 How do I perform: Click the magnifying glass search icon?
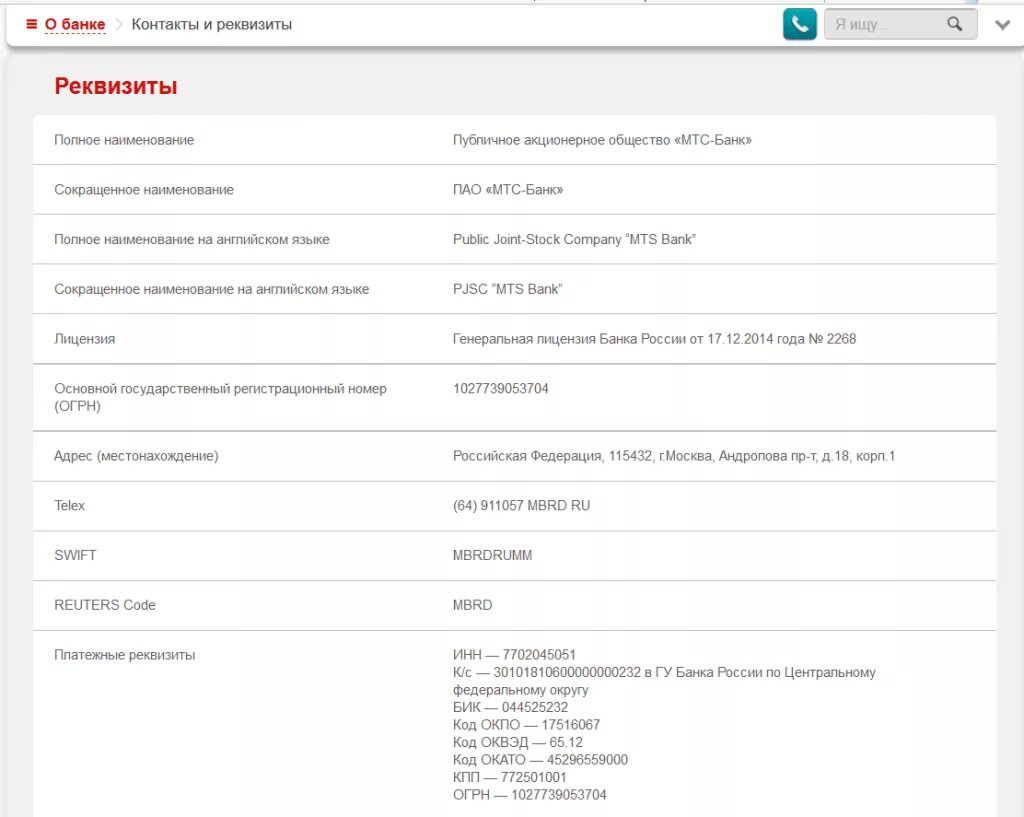954,24
